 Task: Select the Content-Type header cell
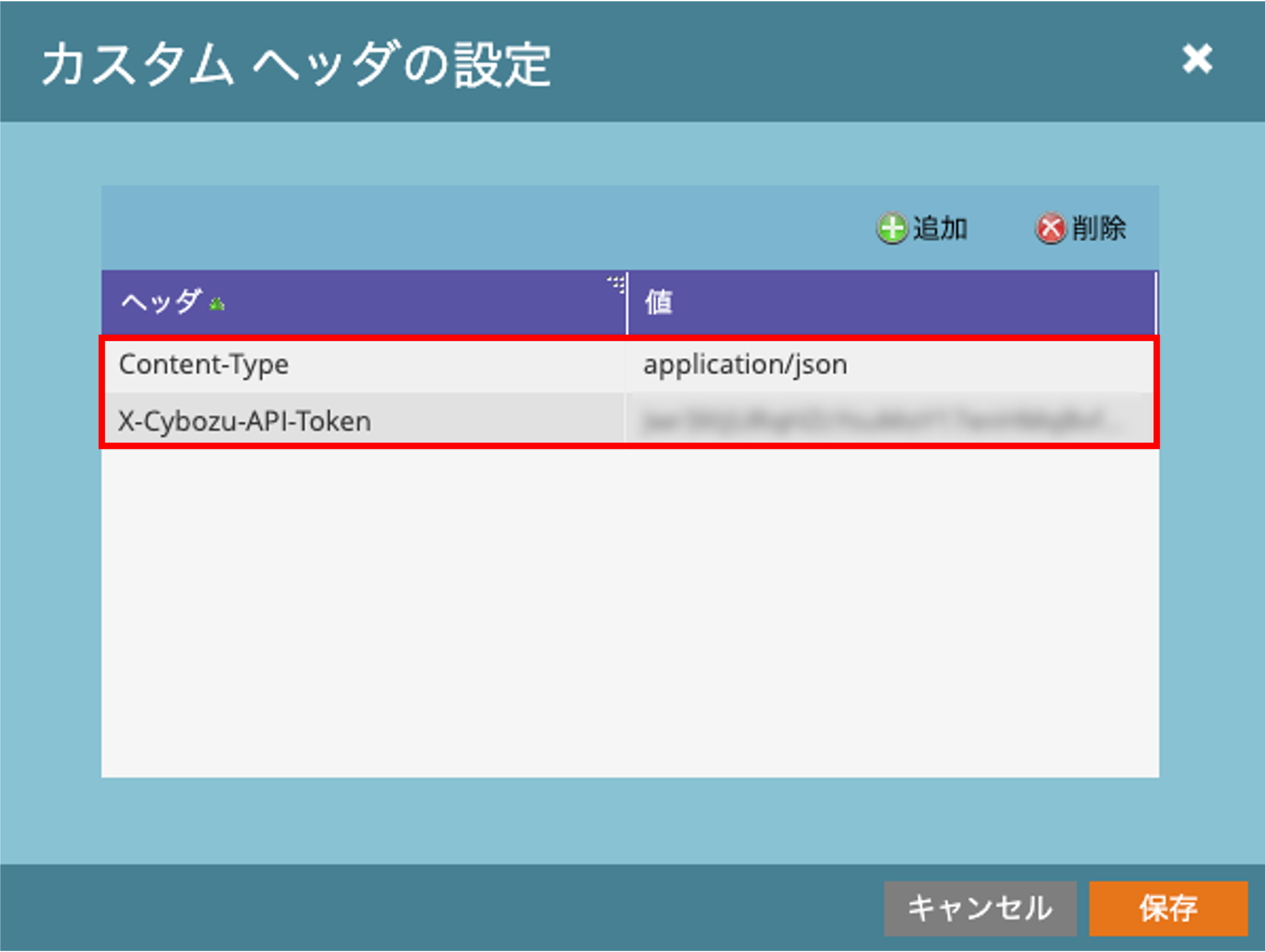204,365
